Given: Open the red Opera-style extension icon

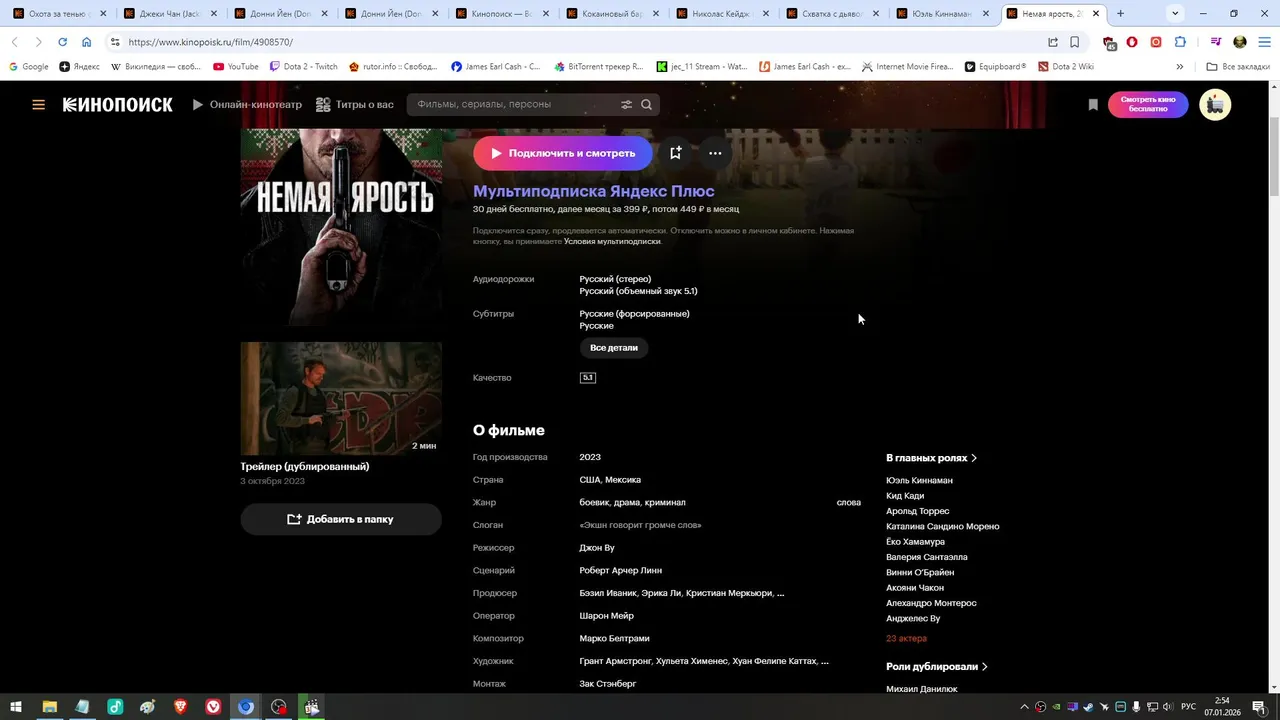Looking at the screenshot, I should coord(1132,42).
